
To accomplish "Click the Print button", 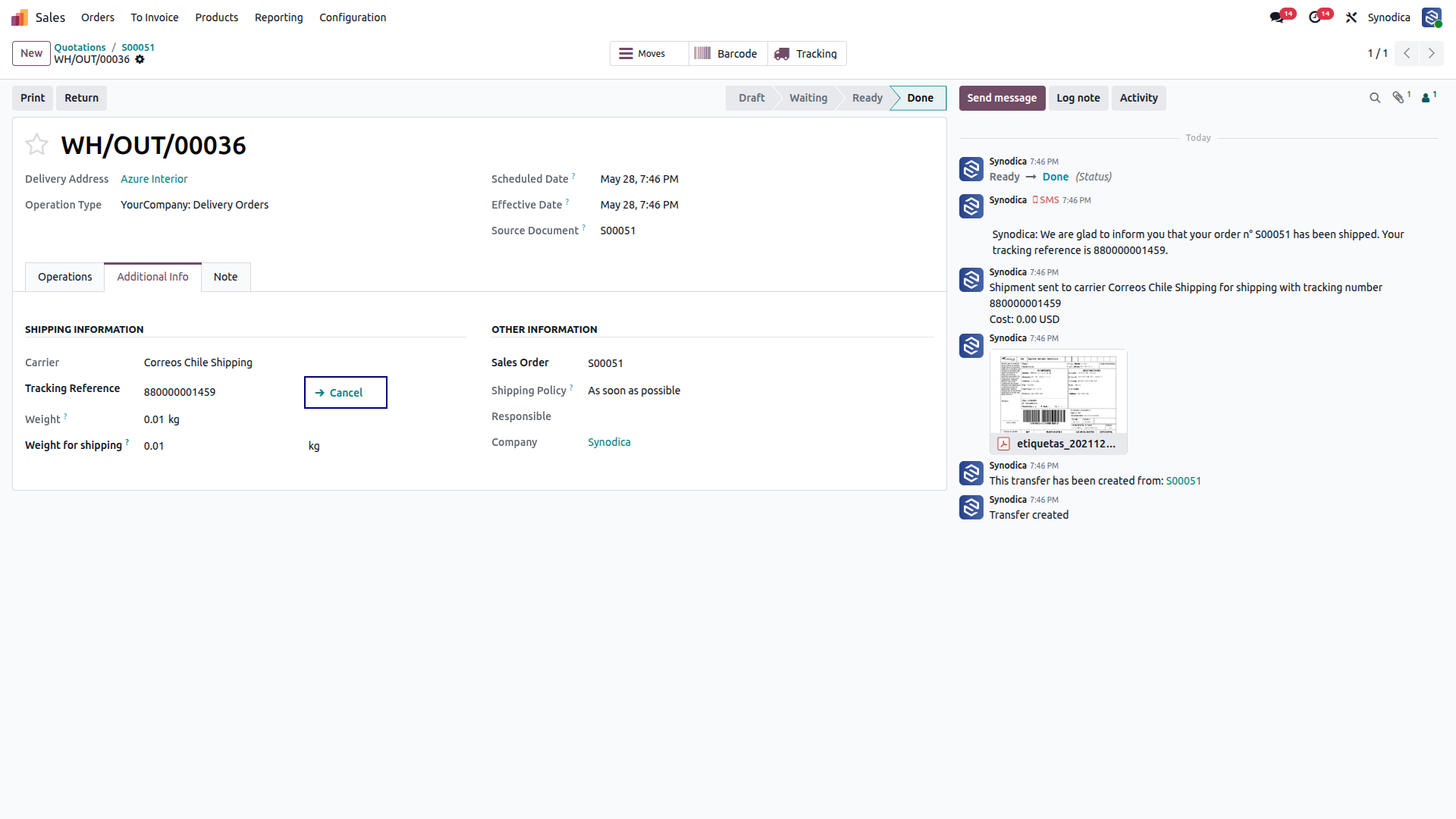I will 33,98.
